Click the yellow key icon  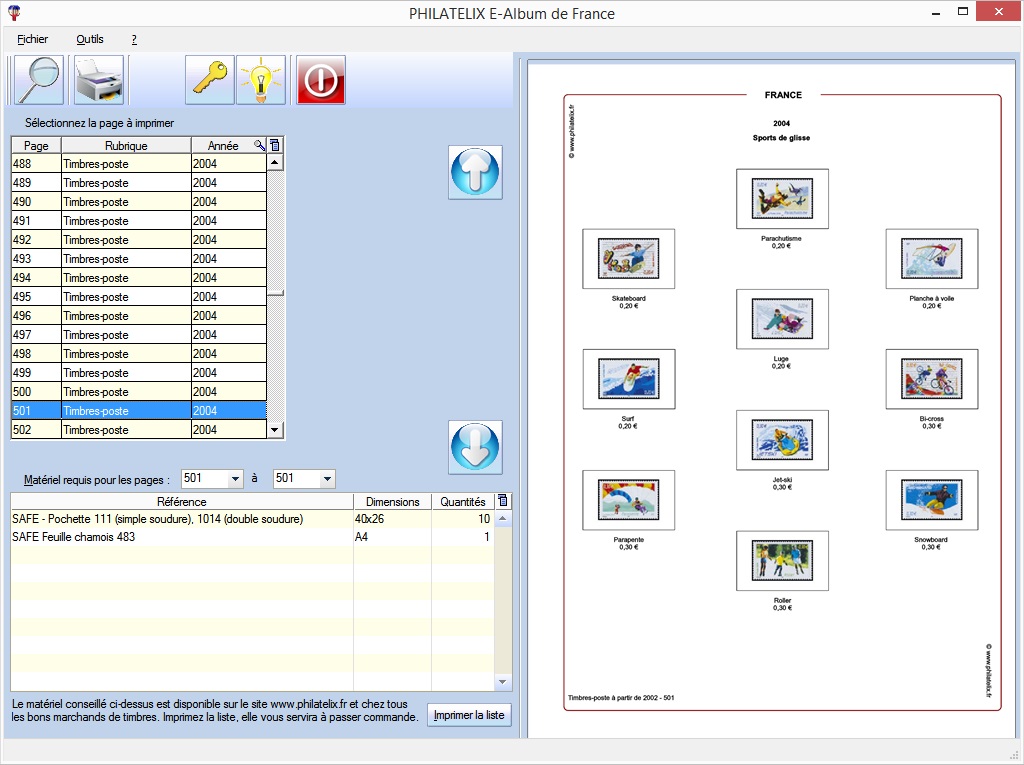[209, 80]
